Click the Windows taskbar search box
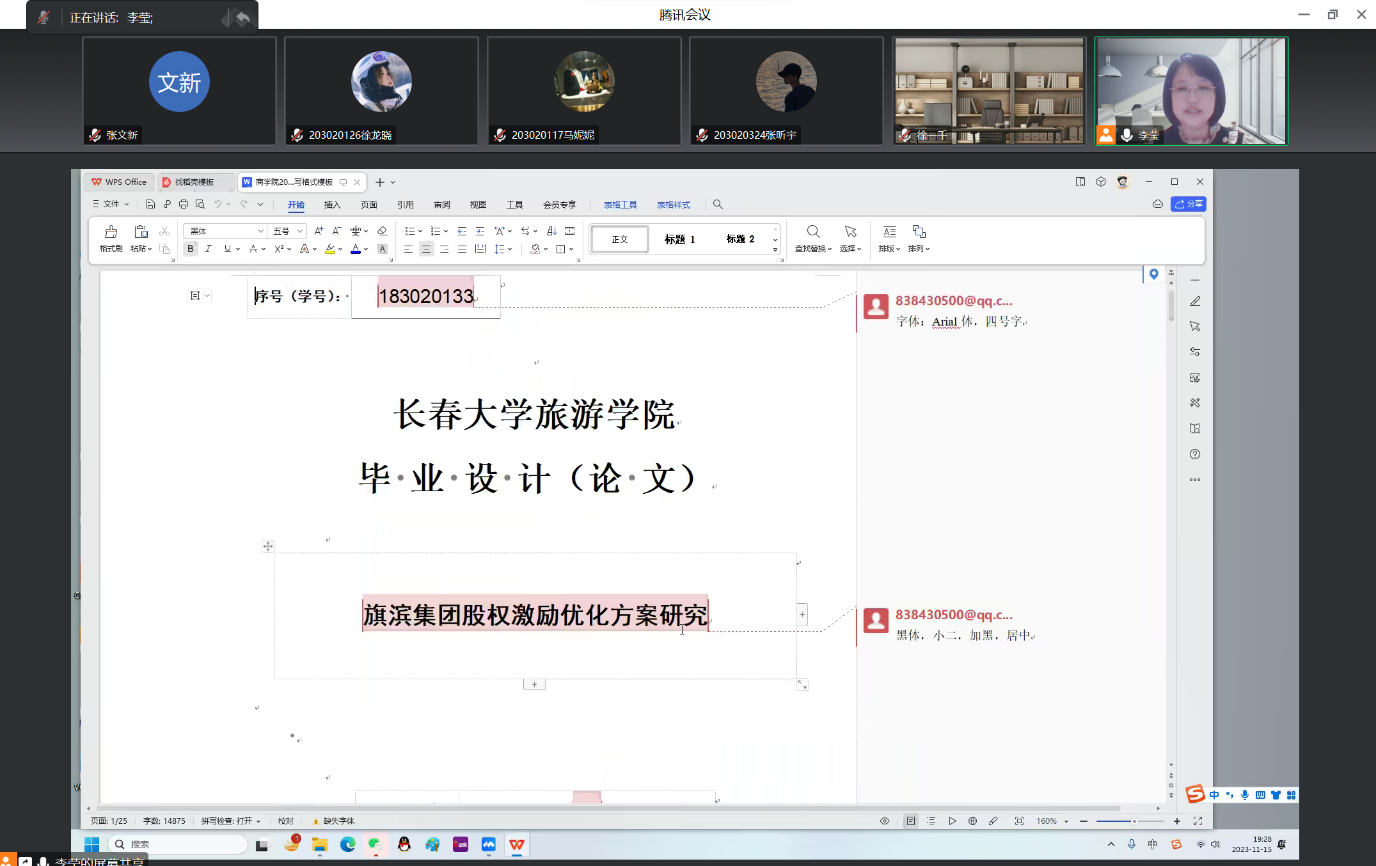This screenshot has width=1376, height=866. click(177, 845)
